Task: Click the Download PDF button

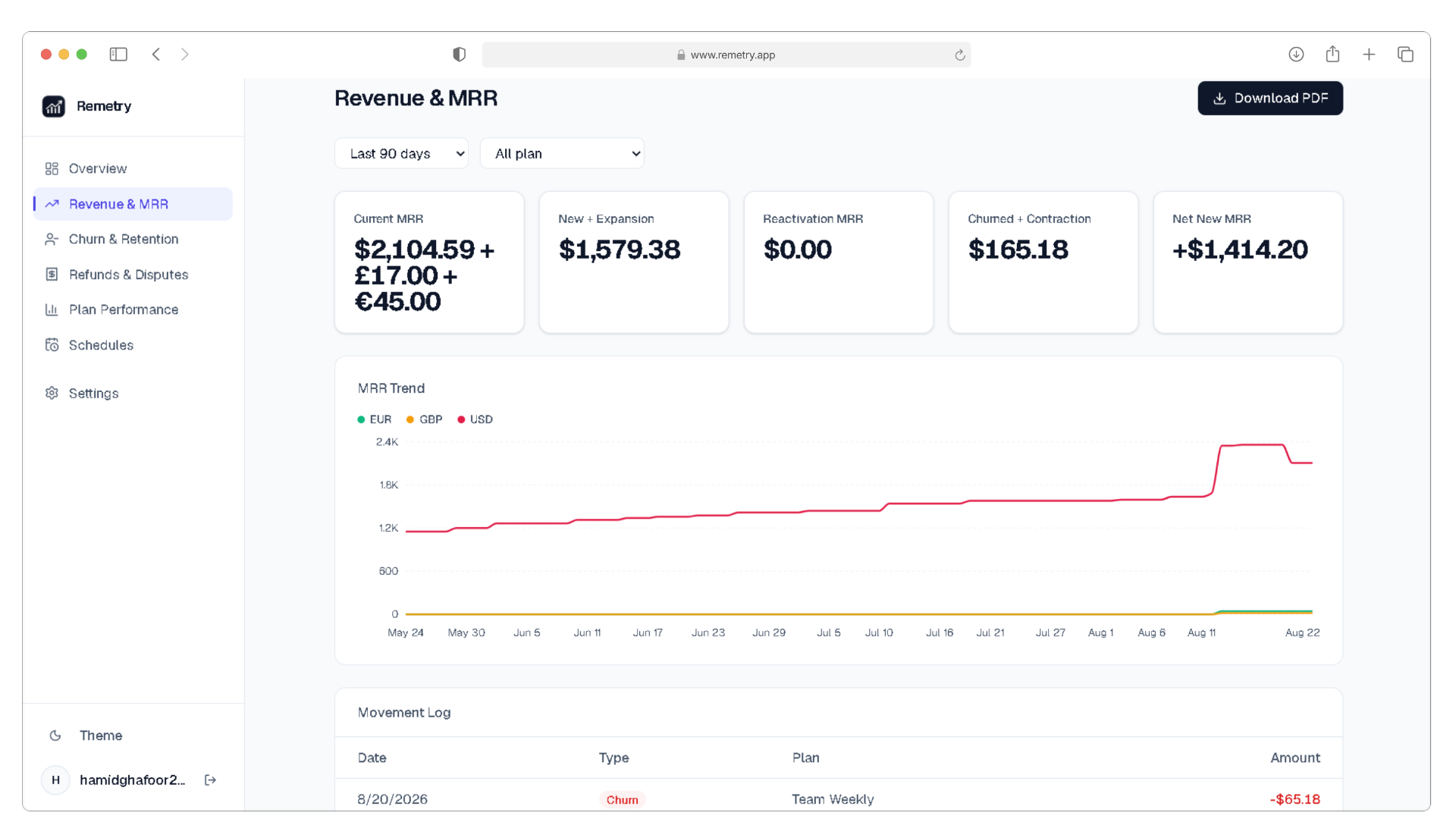Action: (x=1270, y=99)
